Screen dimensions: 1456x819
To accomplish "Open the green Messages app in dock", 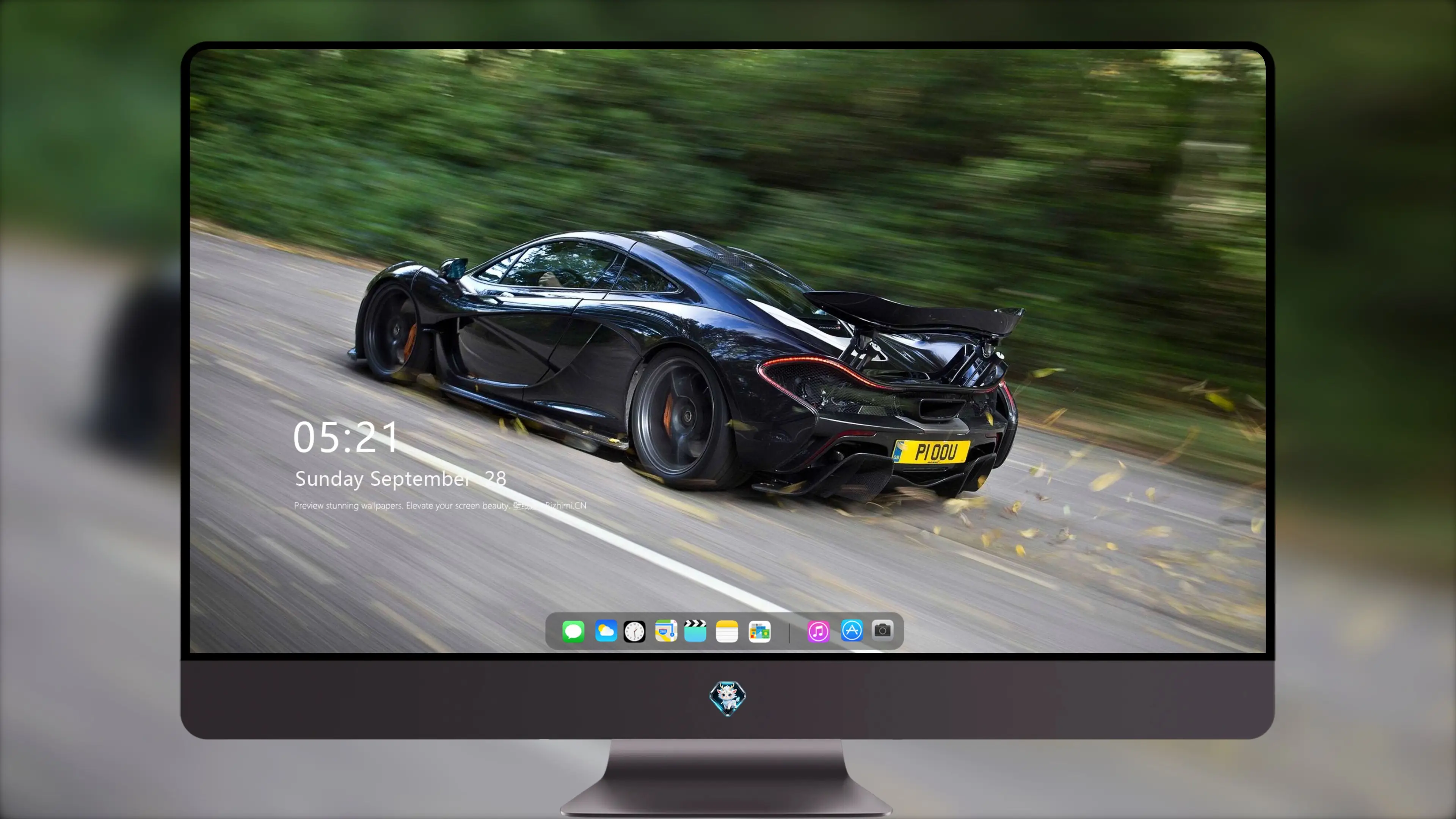I will pos(573,631).
